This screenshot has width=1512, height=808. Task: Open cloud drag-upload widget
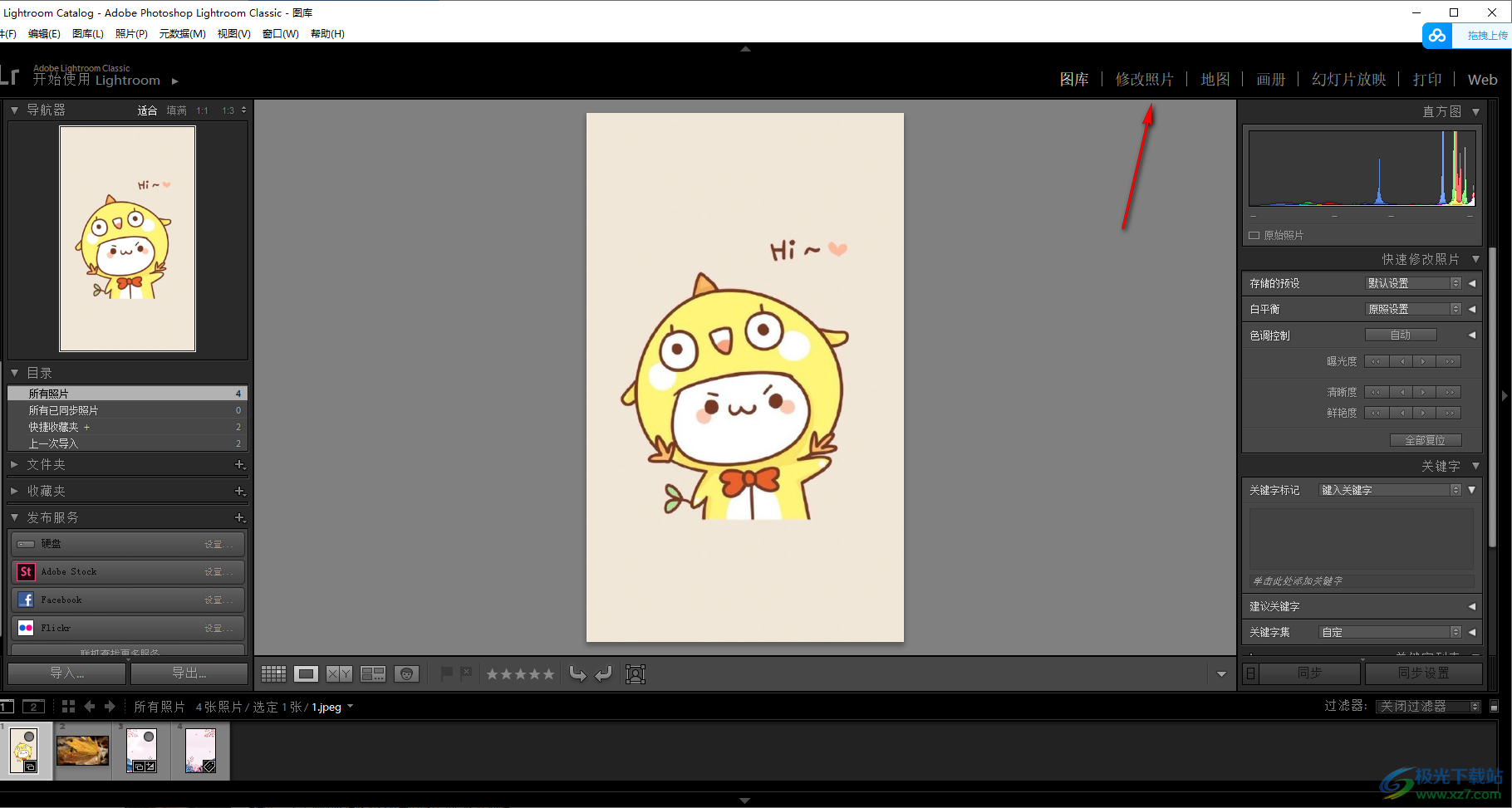[x=1467, y=36]
